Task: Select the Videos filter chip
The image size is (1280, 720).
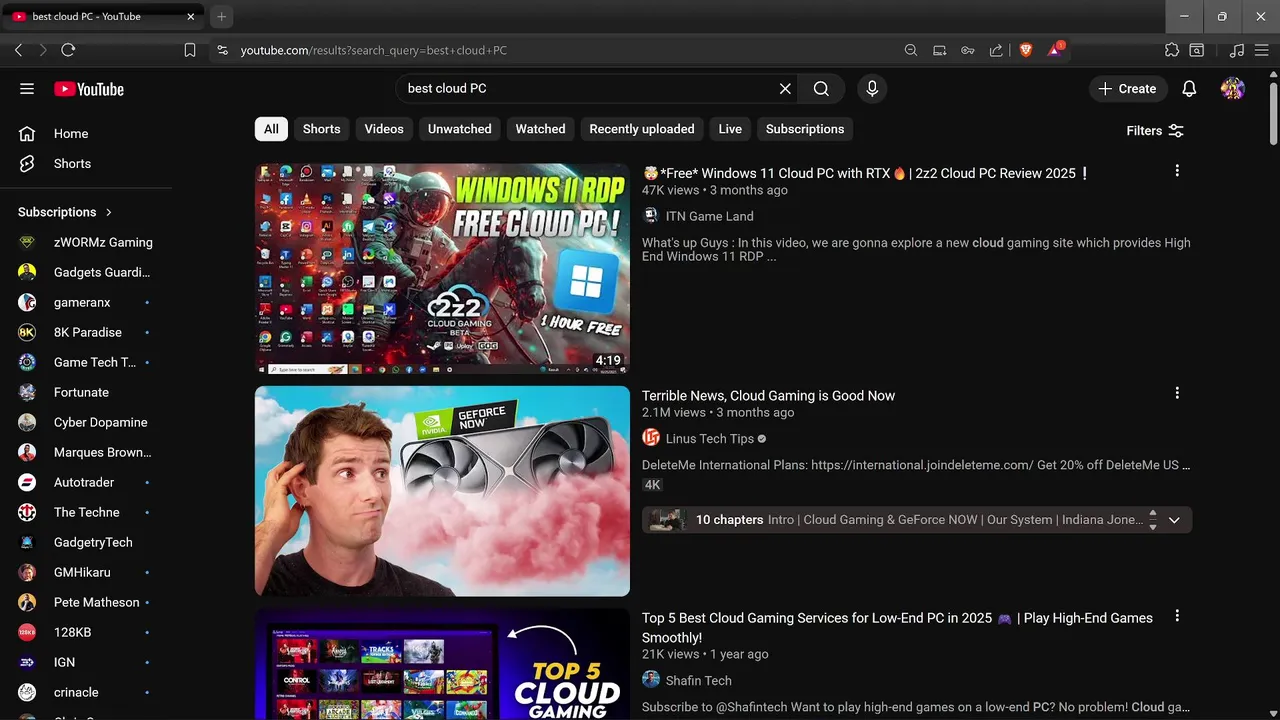Action: pyautogui.click(x=384, y=129)
